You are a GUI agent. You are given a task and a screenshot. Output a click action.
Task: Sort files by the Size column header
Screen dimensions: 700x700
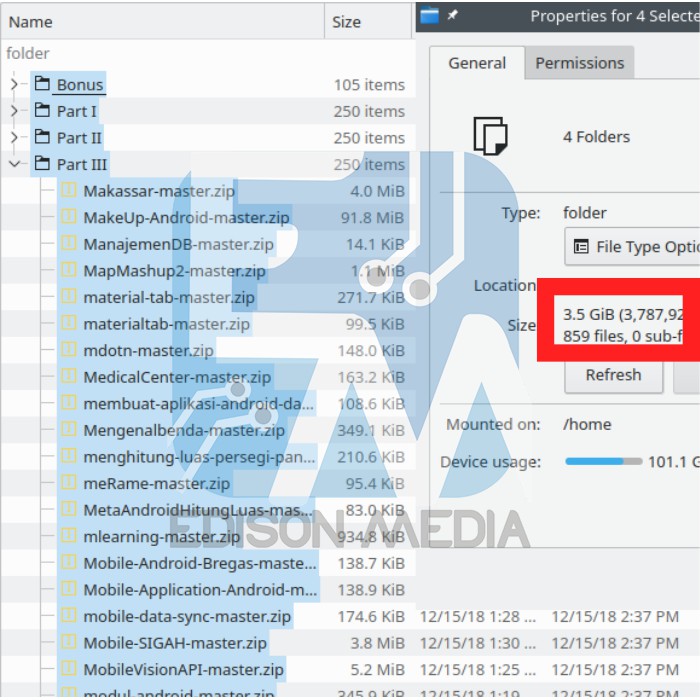click(x=368, y=22)
